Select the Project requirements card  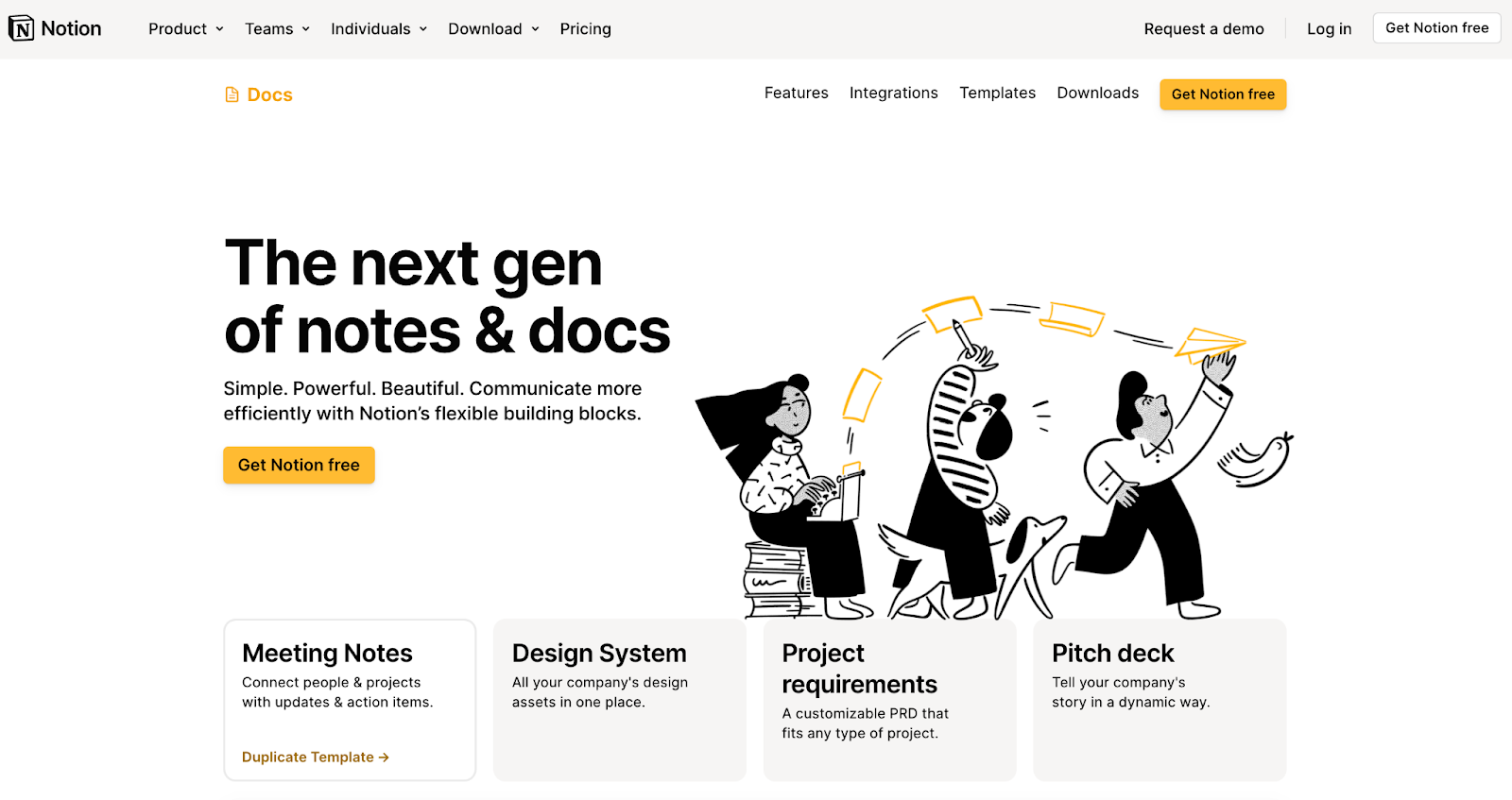click(x=889, y=700)
